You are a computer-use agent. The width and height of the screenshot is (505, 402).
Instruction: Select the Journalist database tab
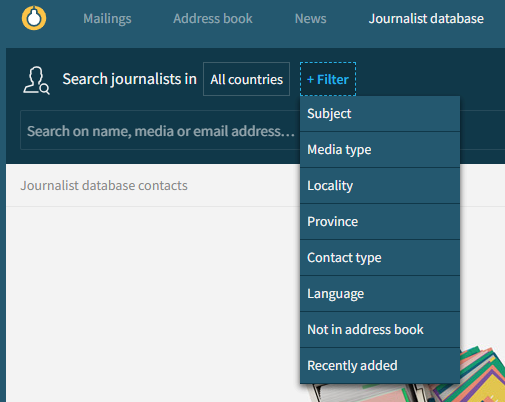tap(426, 19)
